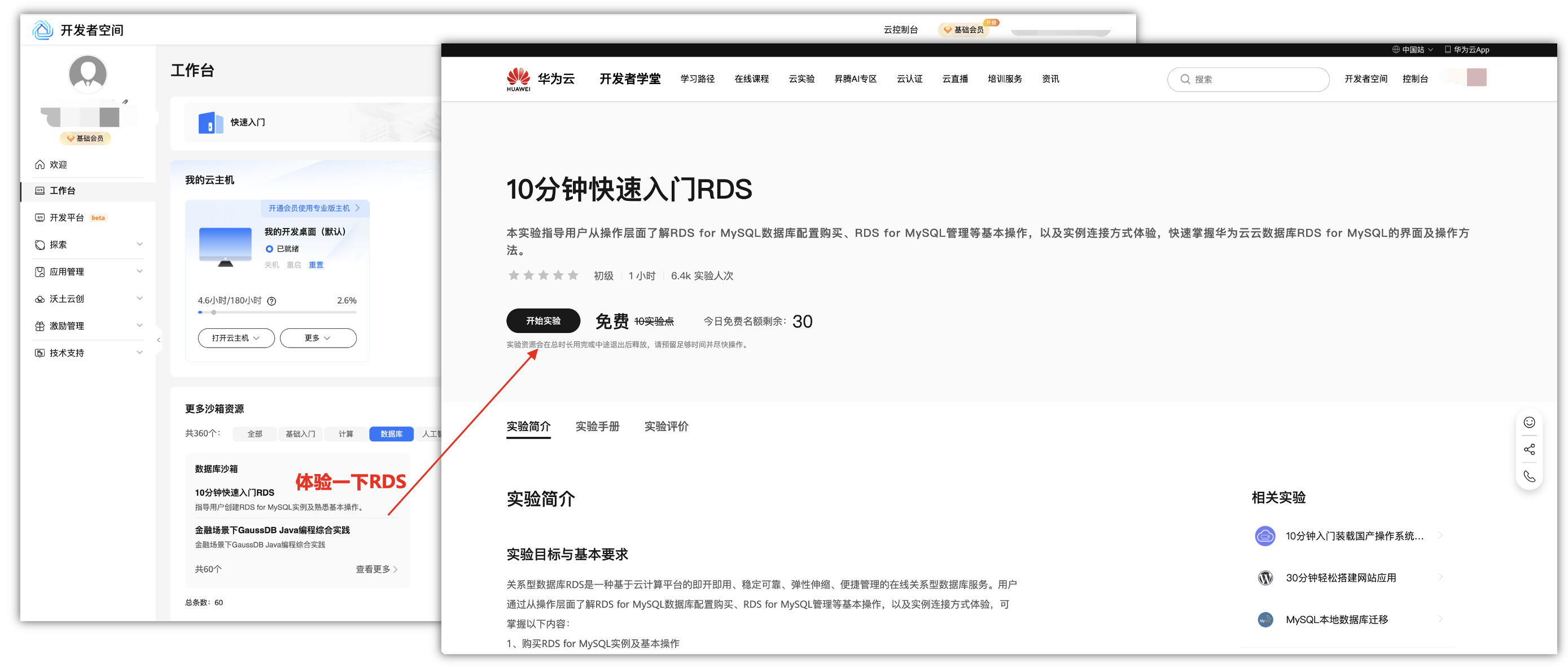Open the 昇腾AI专区 menu

tap(856, 79)
